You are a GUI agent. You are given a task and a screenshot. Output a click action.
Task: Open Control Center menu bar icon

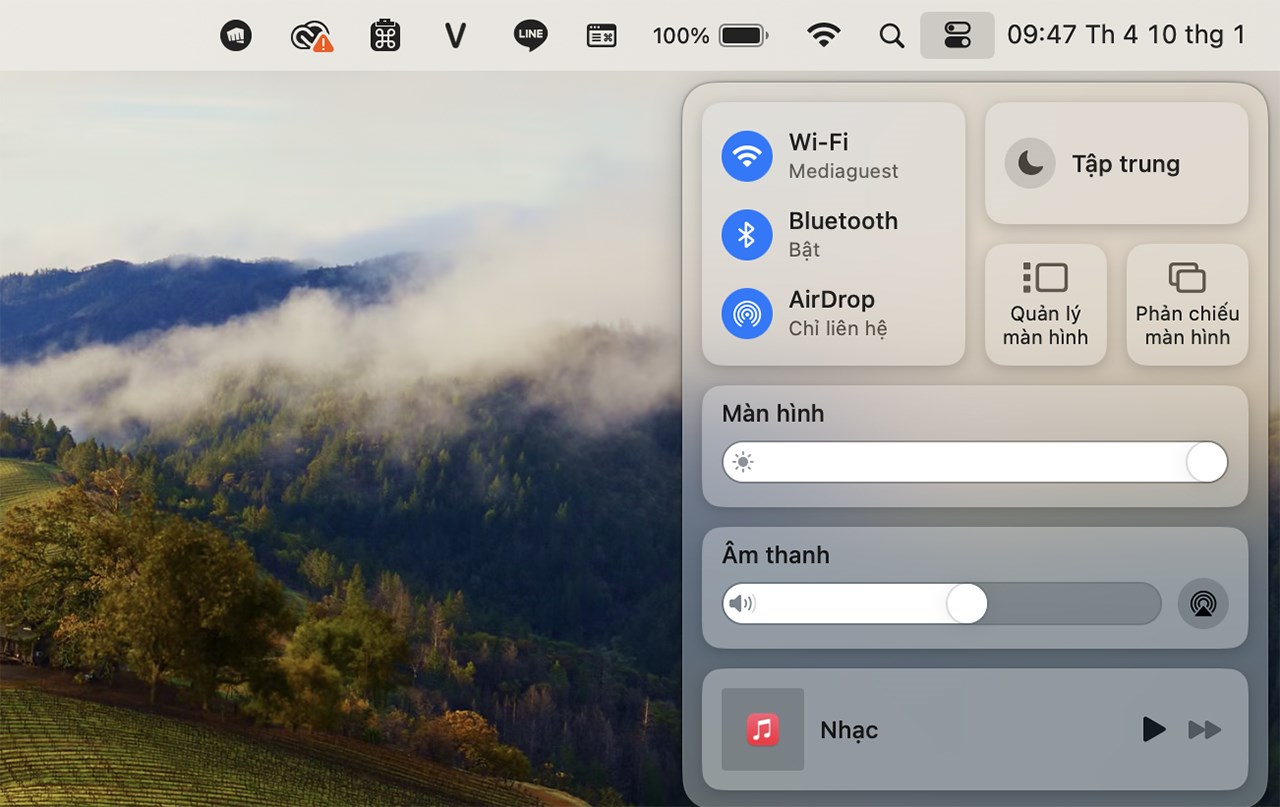point(957,36)
